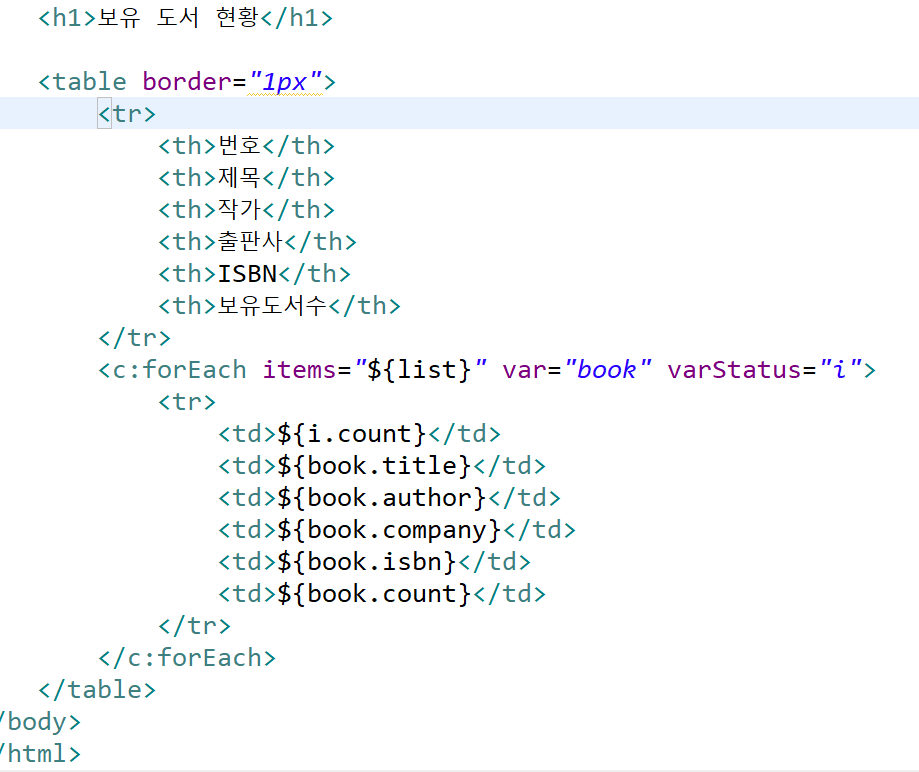Click the ${book.isbn} cell line
The image size is (919, 772).
pyautogui.click(x=375, y=562)
